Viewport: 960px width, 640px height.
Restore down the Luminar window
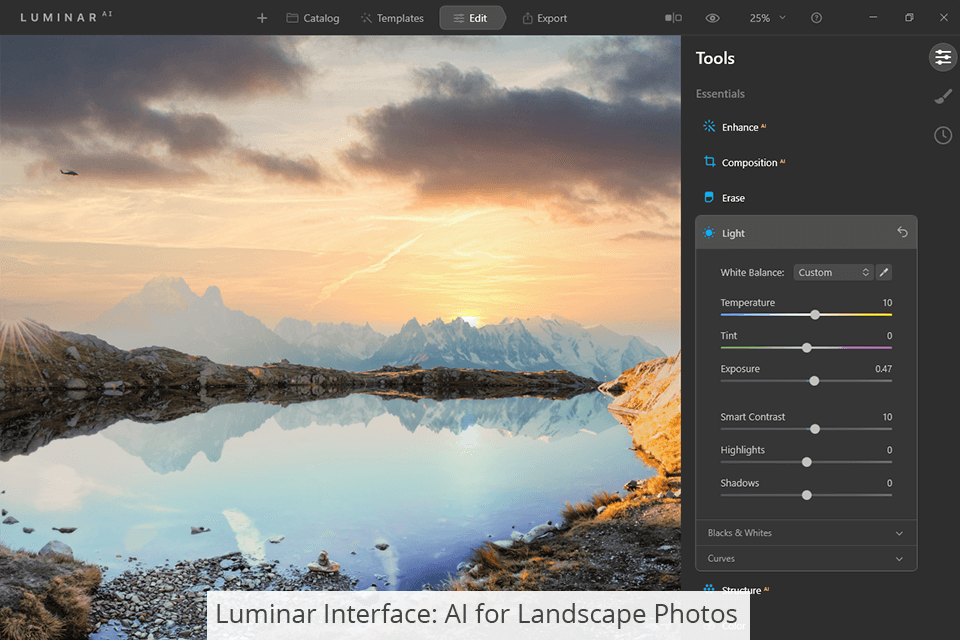[909, 18]
